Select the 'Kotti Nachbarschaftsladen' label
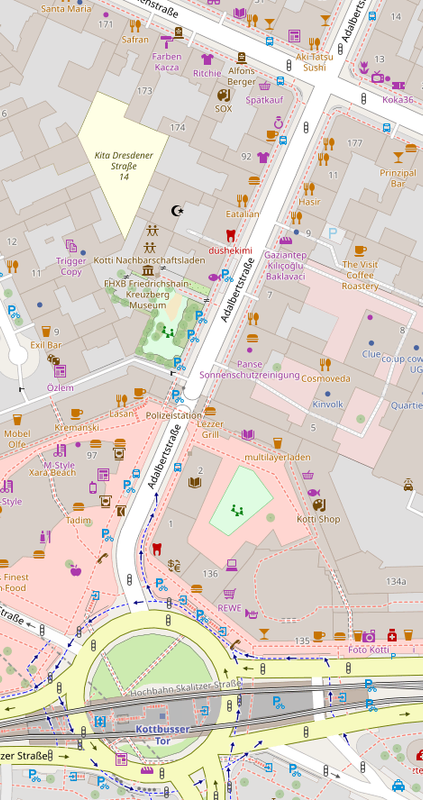Viewport: 423px width, 800px height. pos(150,260)
